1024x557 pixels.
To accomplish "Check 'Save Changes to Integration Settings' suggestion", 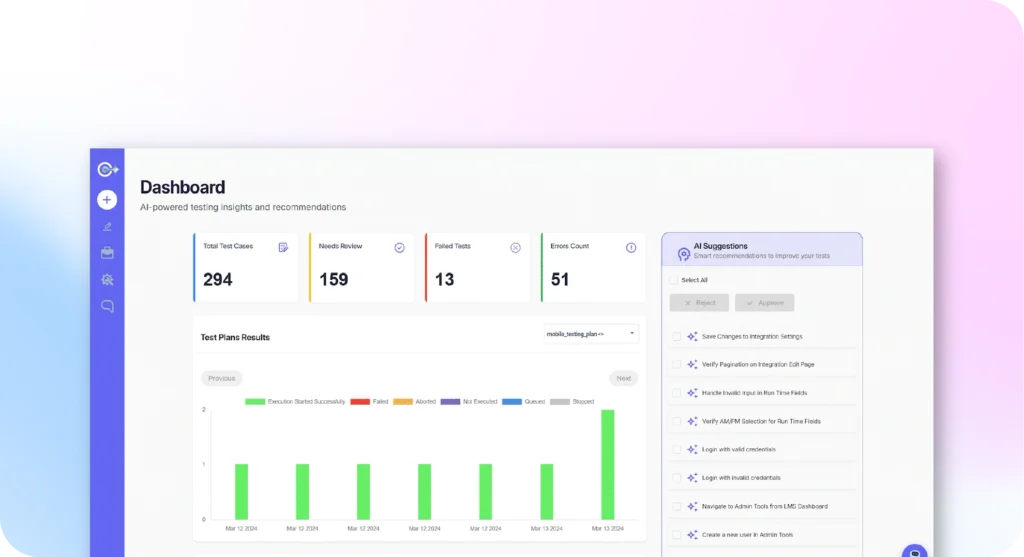I will [676, 337].
